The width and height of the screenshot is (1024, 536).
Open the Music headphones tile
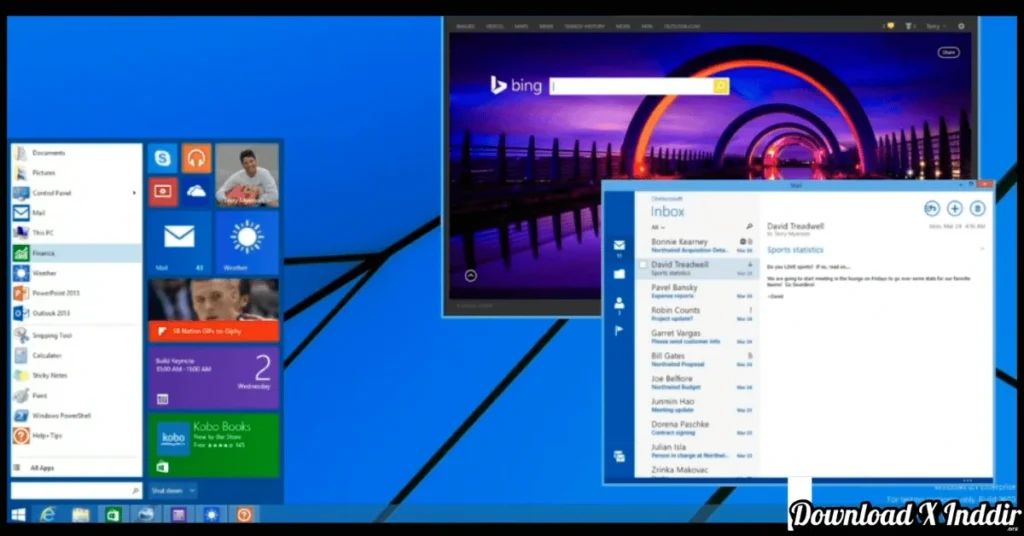coord(196,158)
